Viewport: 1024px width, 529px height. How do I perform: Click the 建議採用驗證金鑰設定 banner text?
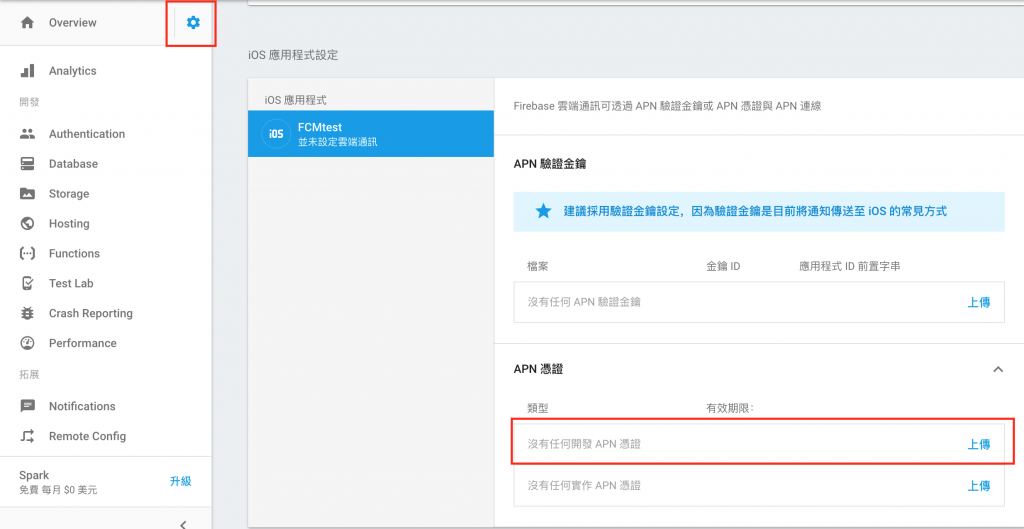(x=755, y=212)
